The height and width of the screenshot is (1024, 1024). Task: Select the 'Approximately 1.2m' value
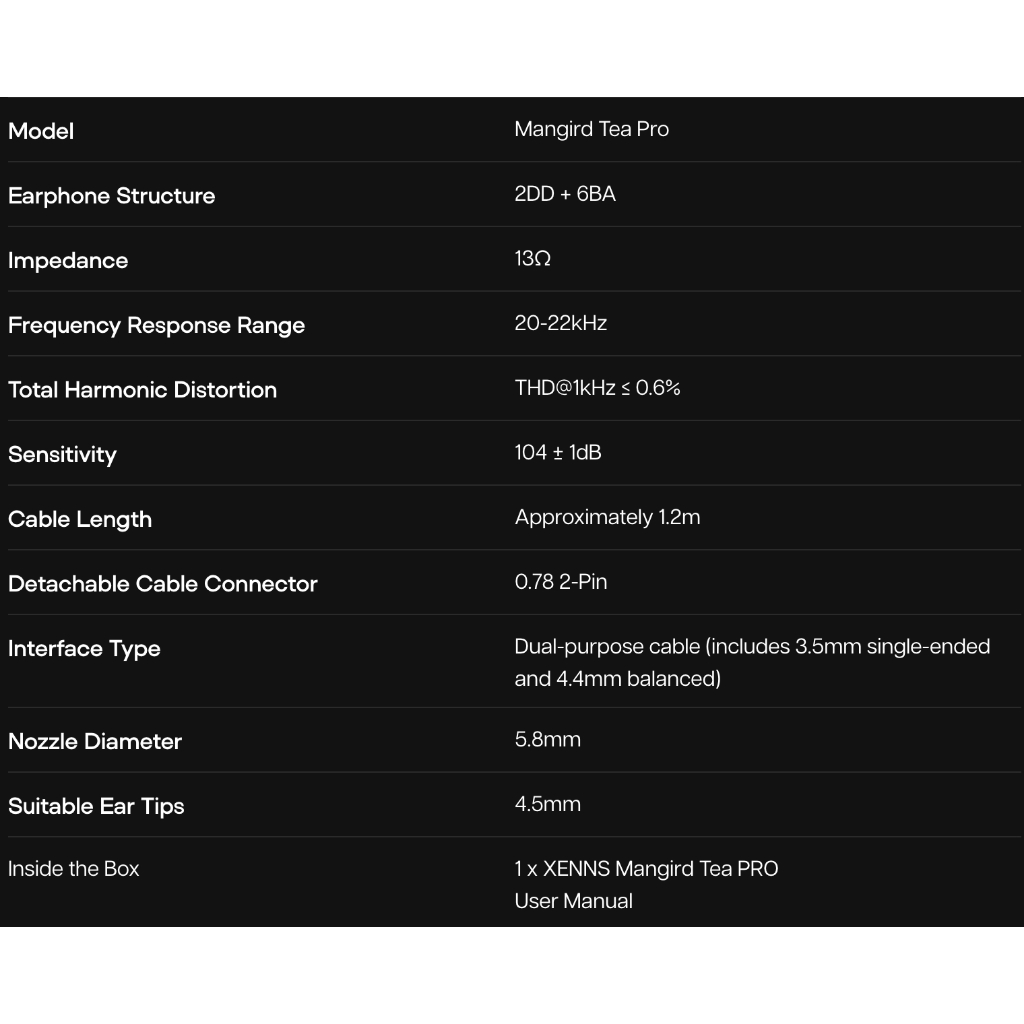[x=607, y=517]
